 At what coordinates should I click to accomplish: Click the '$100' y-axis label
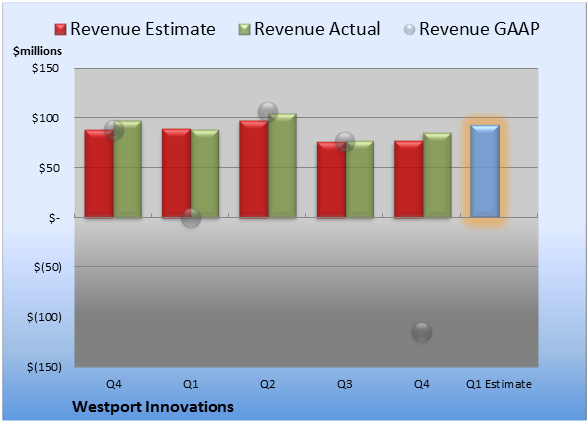(x=45, y=118)
